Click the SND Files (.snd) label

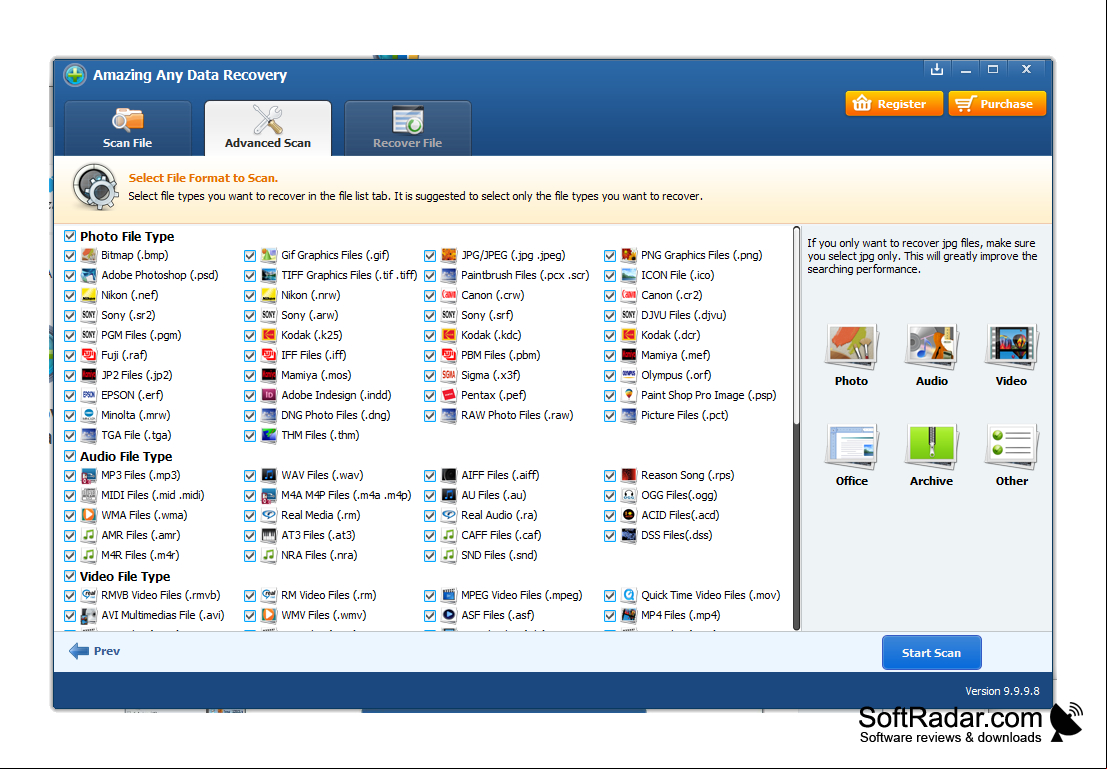(499, 555)
